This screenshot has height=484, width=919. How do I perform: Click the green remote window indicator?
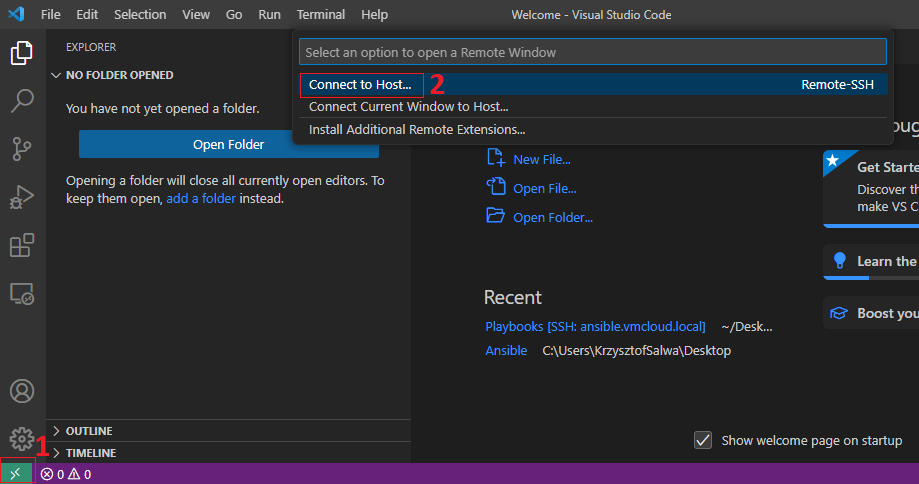(16, 474)
